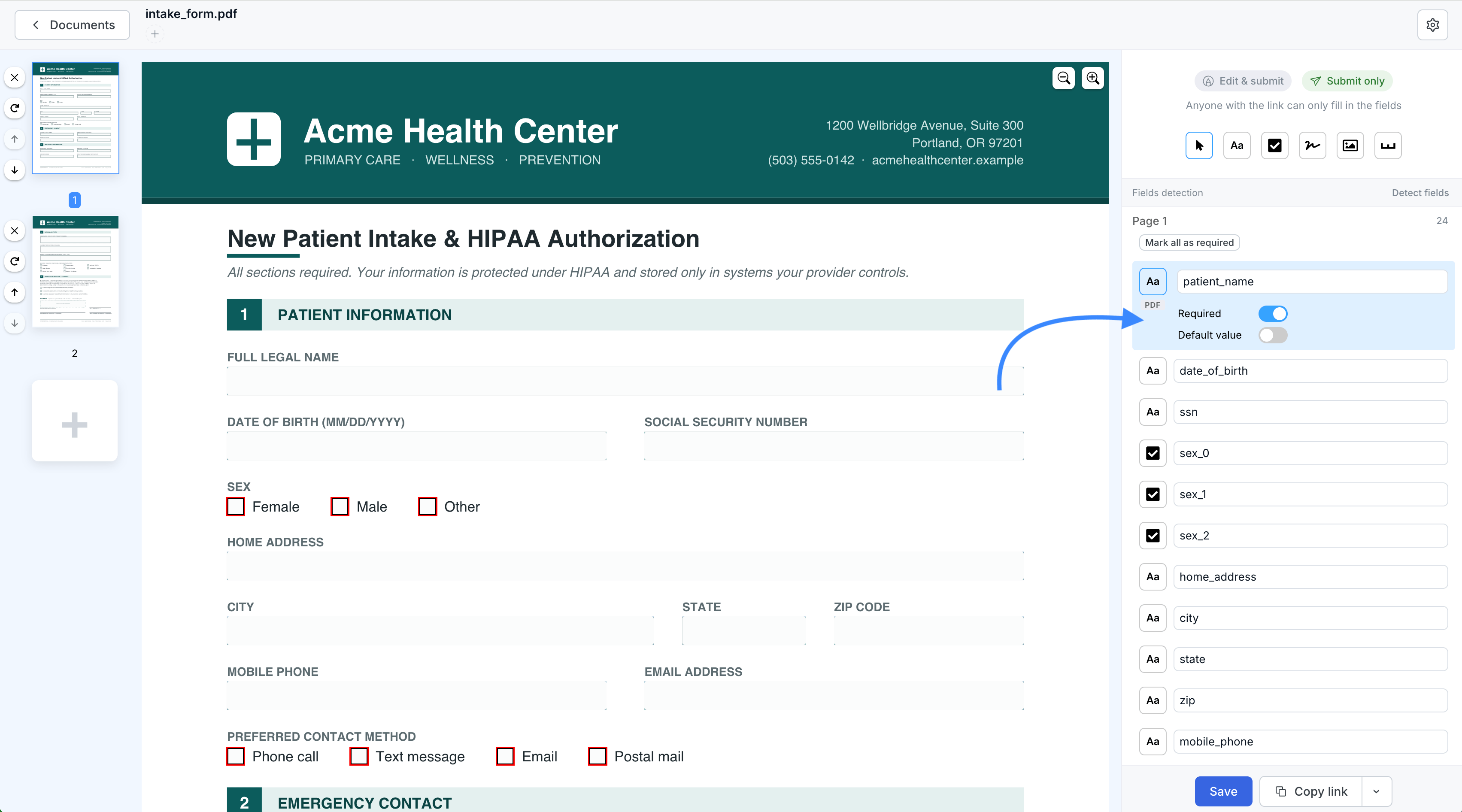The image size is (1462, 812).
Task: Enable the Default value toggle
Action: click(1272, 335)
